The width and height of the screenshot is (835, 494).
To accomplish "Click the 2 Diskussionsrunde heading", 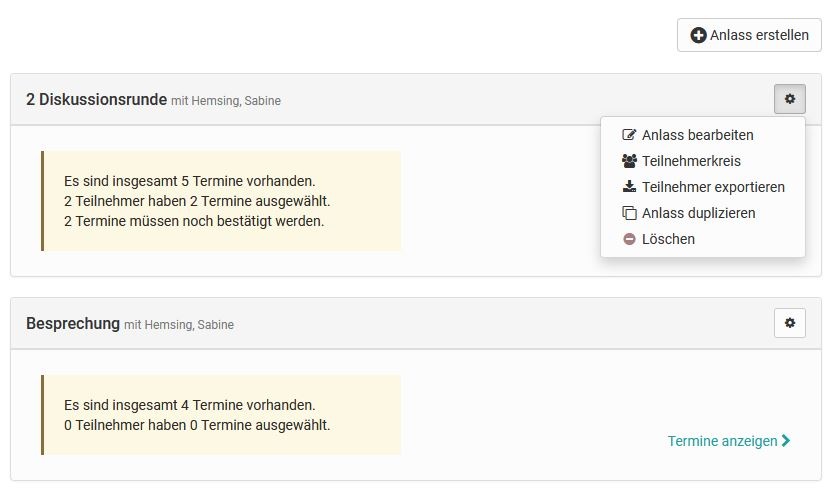I will click(x=96, y=99).
